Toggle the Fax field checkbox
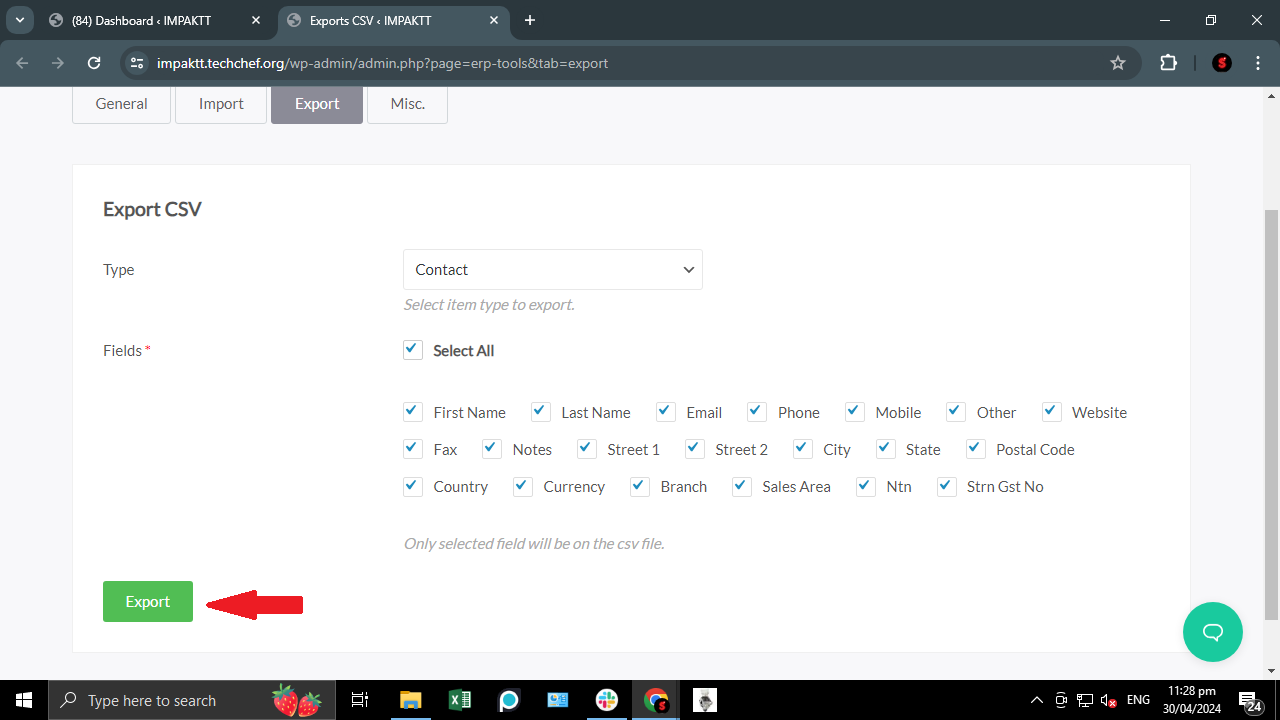 pyautogui.click(x=413, y=449)
